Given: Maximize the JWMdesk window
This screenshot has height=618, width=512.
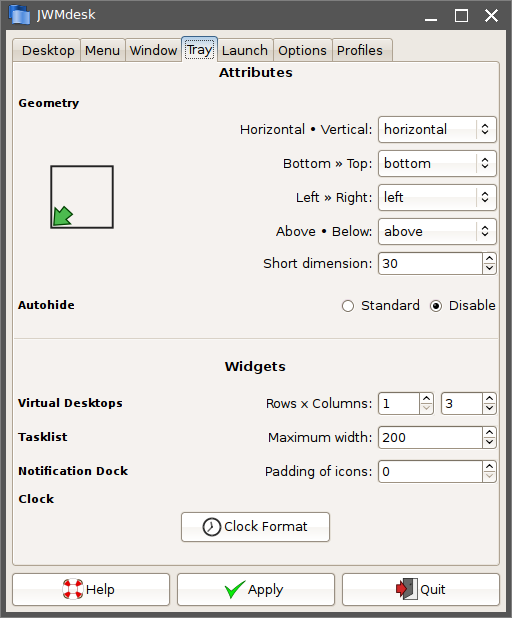Looking at the screenshot, I should [x=461, y=16].
